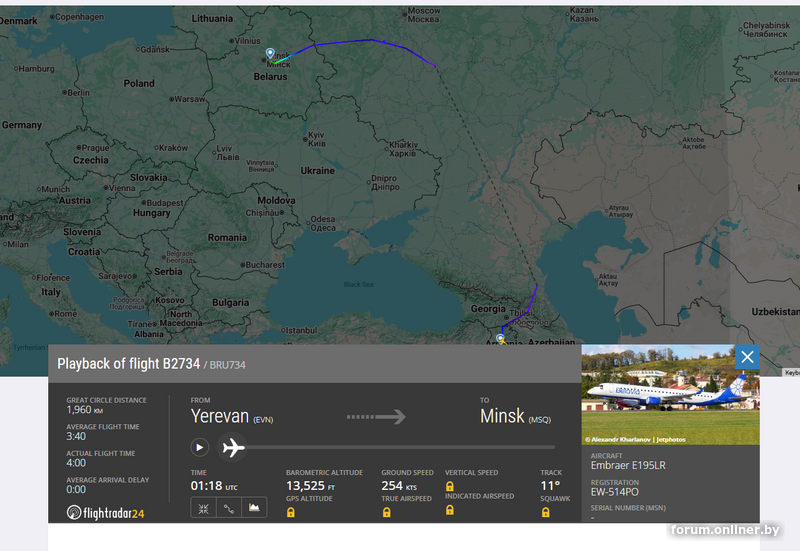Click the EW-514PO registration

tap(614, 492)
